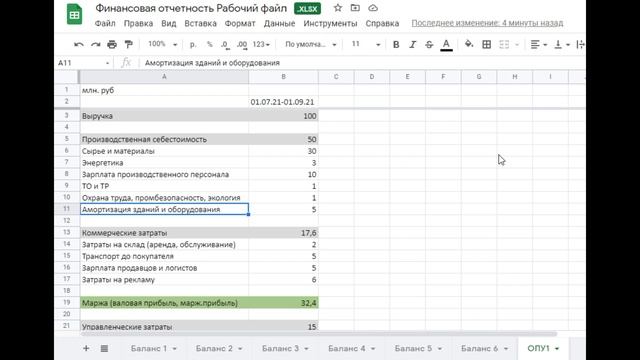Image resolution: width=640 pixels, height=360 pixels.
Task: Click the formula bar content
Action: (x=212, y=63)
